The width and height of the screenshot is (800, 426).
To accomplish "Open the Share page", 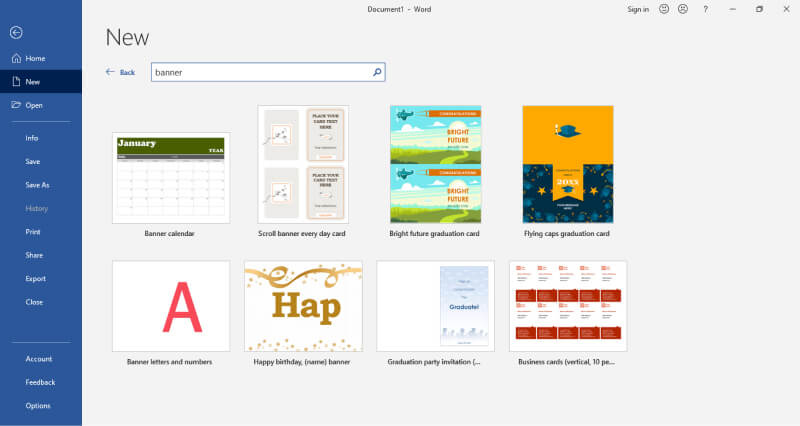I will point(34,255).
